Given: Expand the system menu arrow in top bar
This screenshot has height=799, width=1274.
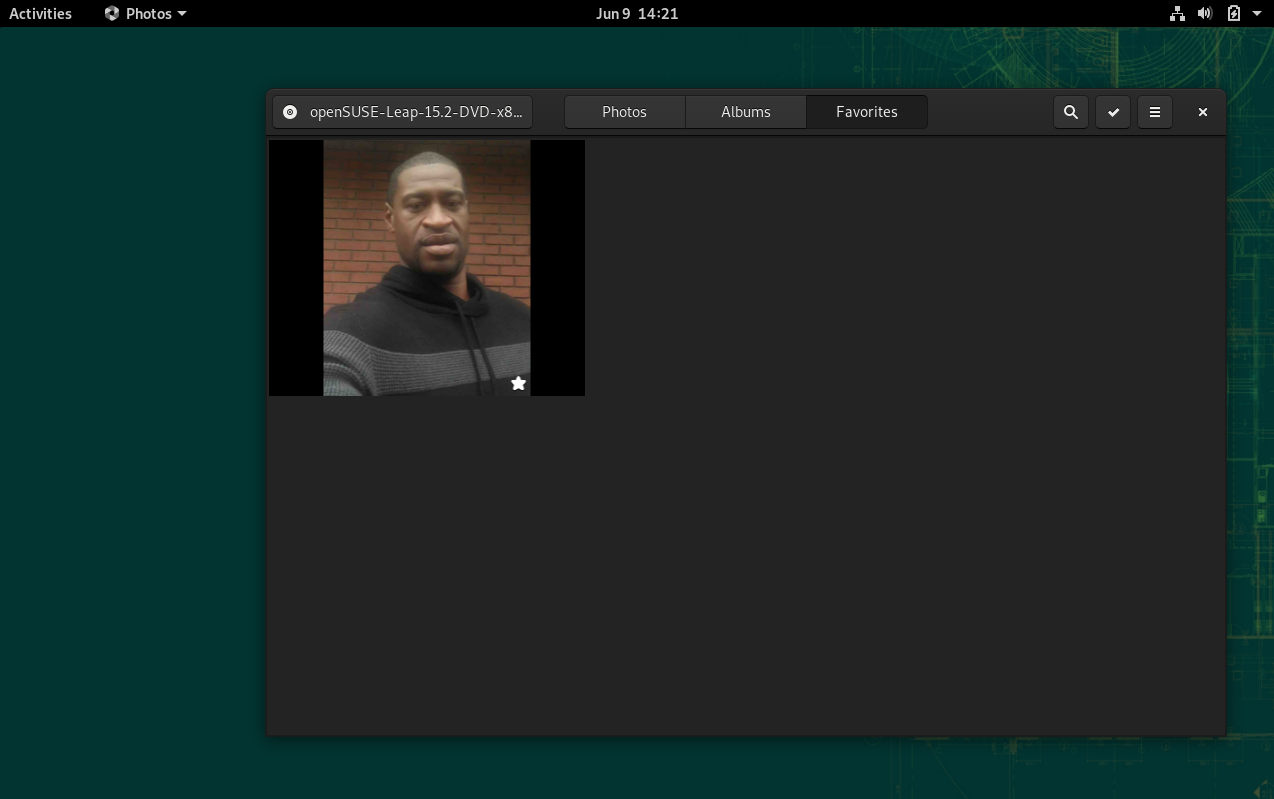Looking at the screenshot, I should (x=1257, y=14).
